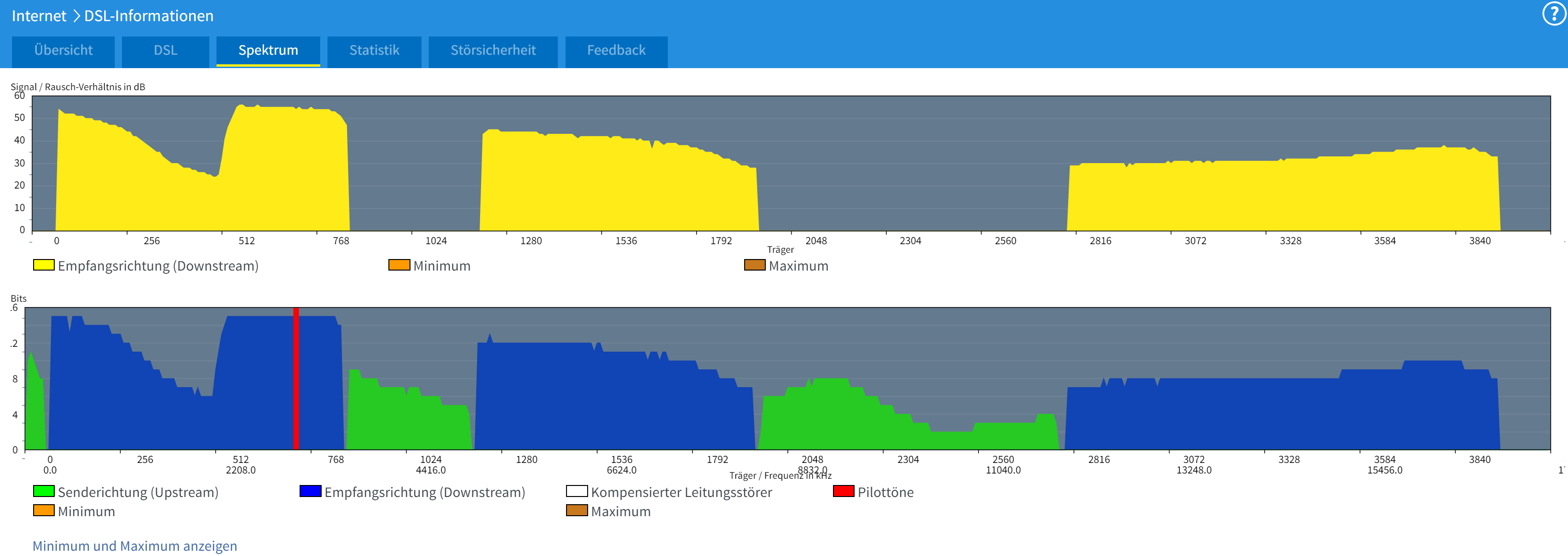The width and height of the screenshot is (1568, 556).
Task: Open the Feedback tab
Action: pos(615,50)
